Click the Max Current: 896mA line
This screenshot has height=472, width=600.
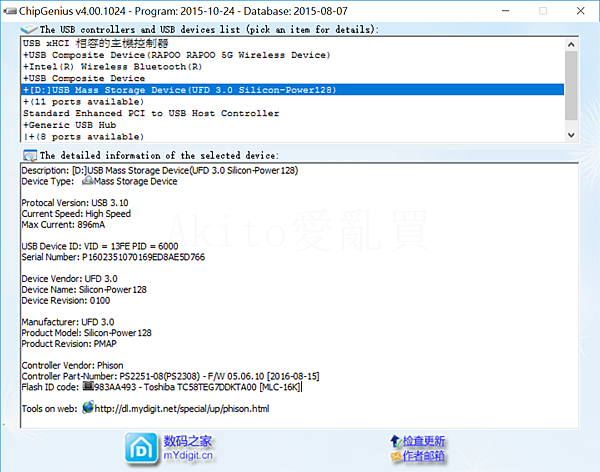click(63, 224)
